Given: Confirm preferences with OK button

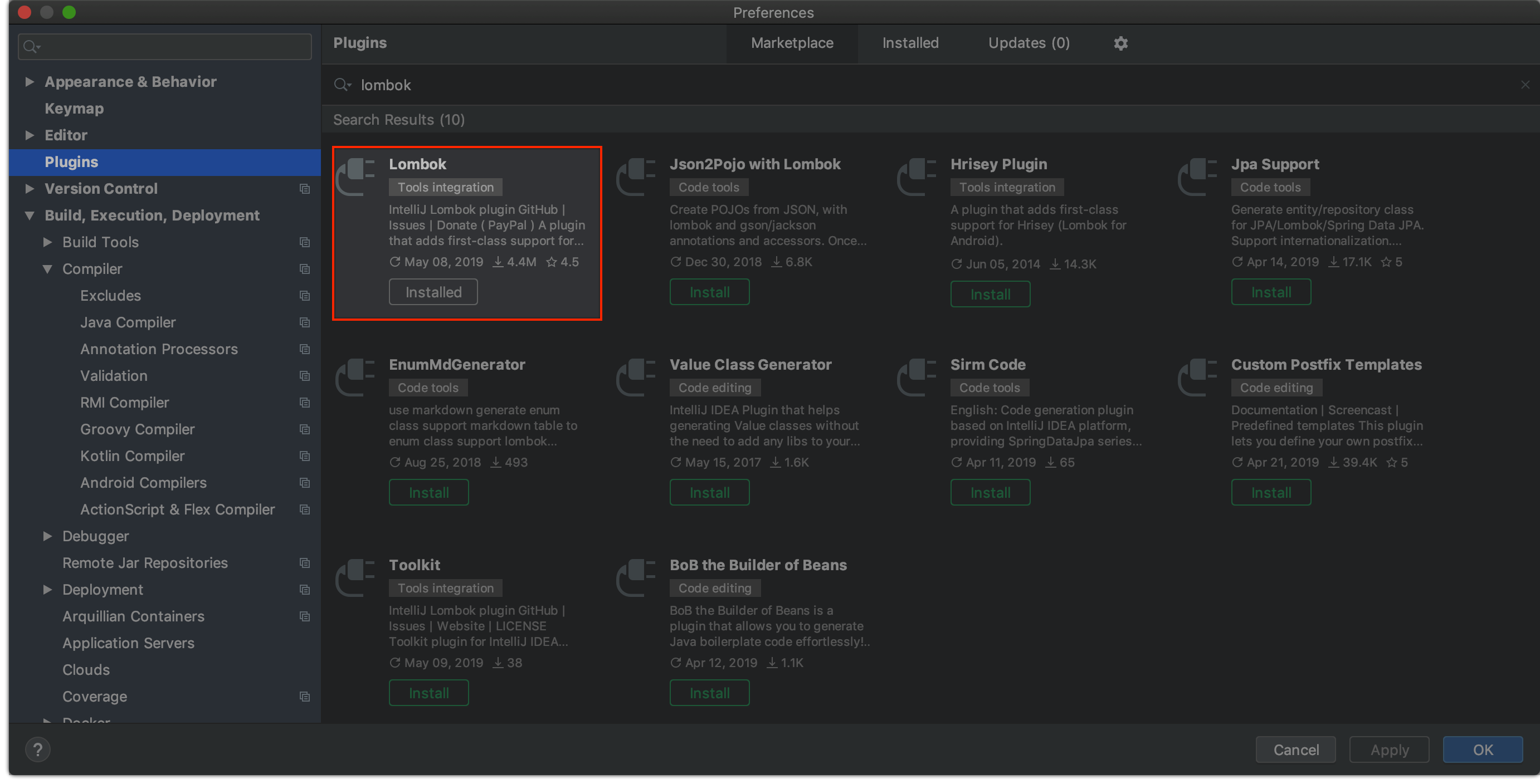Looking at the screenshot, I should 1483,749.
